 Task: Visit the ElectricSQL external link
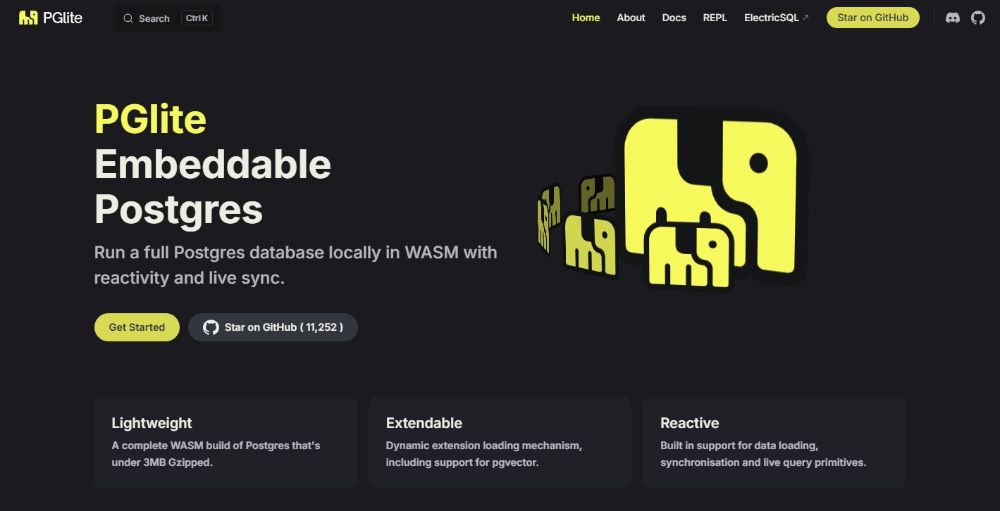pos(776,18)
